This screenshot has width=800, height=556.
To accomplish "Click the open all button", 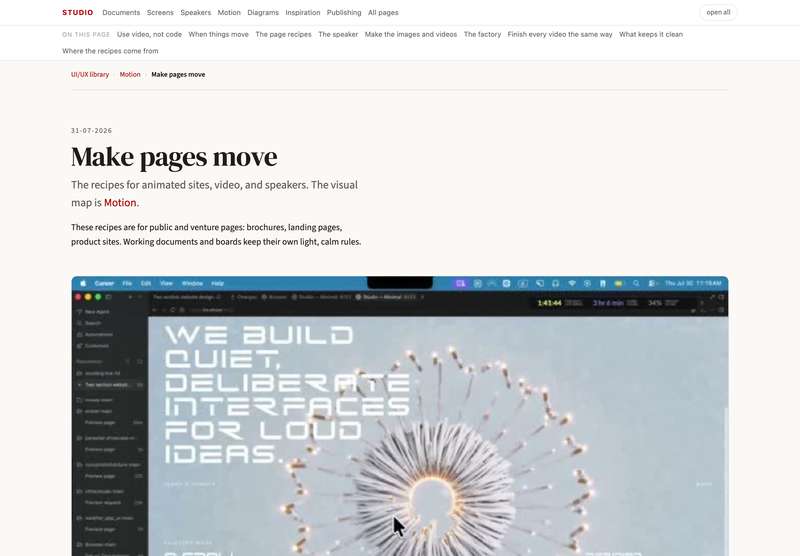I will point(718,12).
